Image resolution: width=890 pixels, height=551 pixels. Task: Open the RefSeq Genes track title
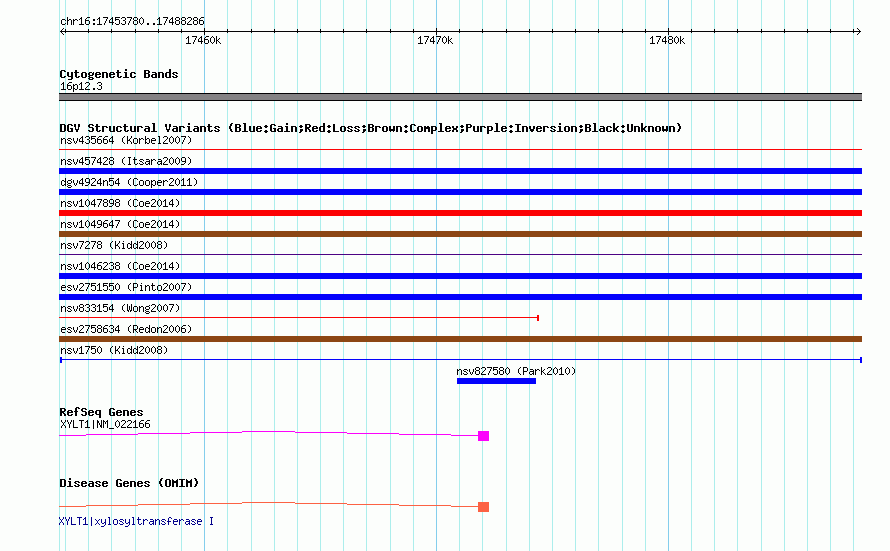pyautogui.click(x=101, y=413)
